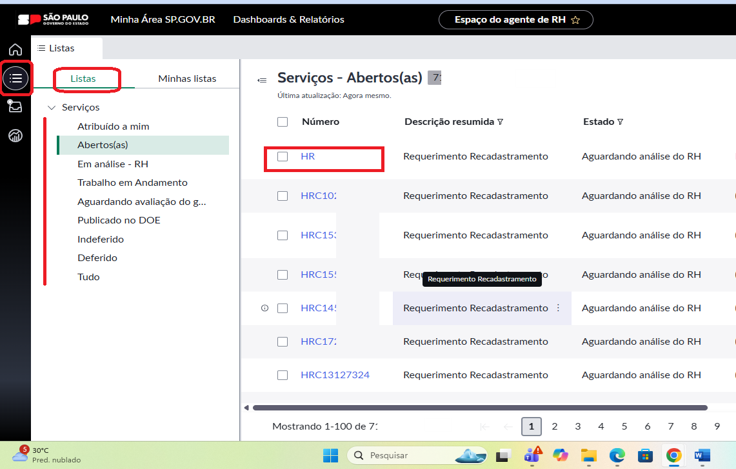The width and height of the screenshot is (736, 469).
Task: Toggle the list panel icon beside Serviços title
Action: [x=262, y=79]
